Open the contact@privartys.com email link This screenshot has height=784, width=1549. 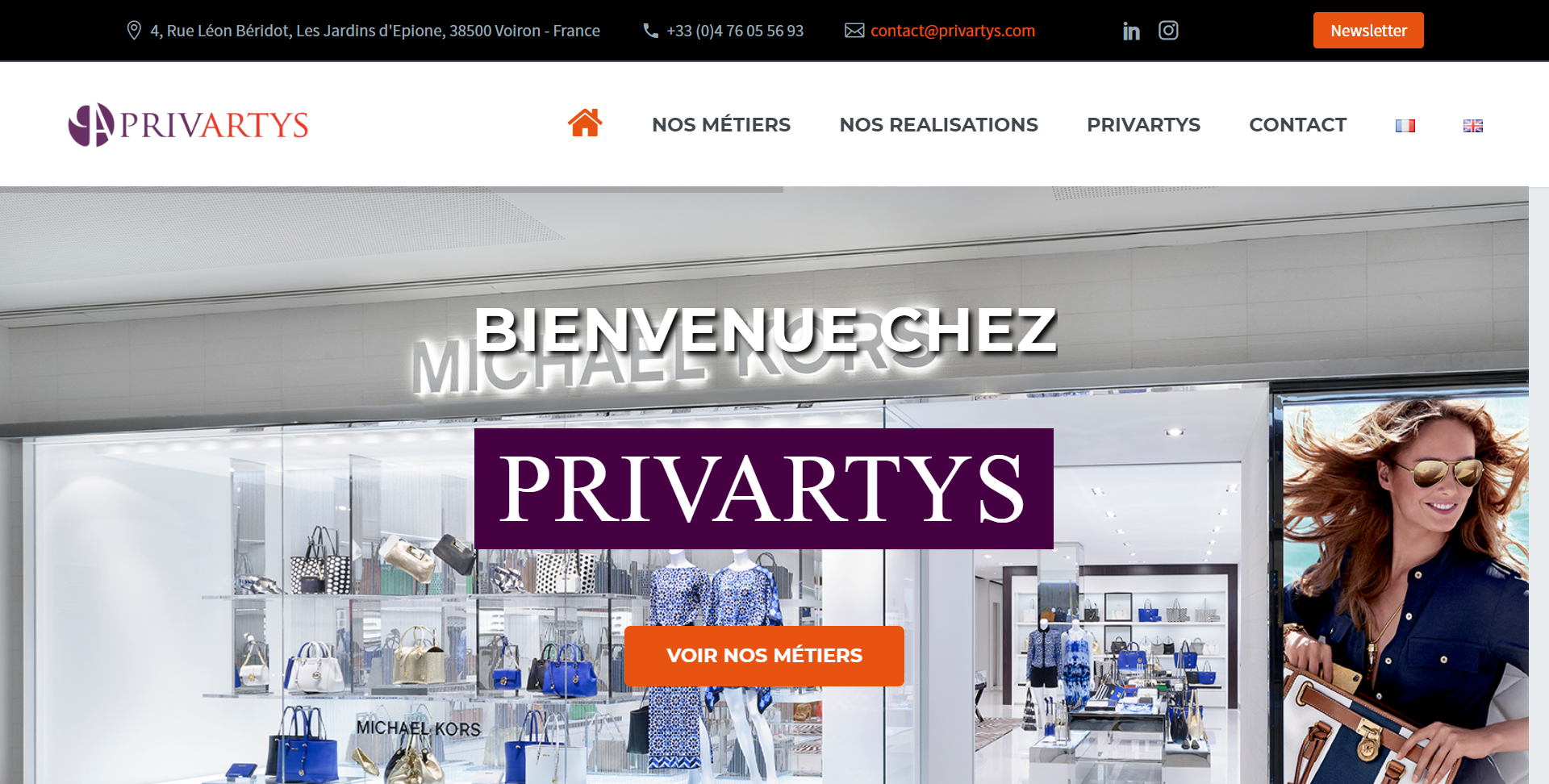click(953, 31)
